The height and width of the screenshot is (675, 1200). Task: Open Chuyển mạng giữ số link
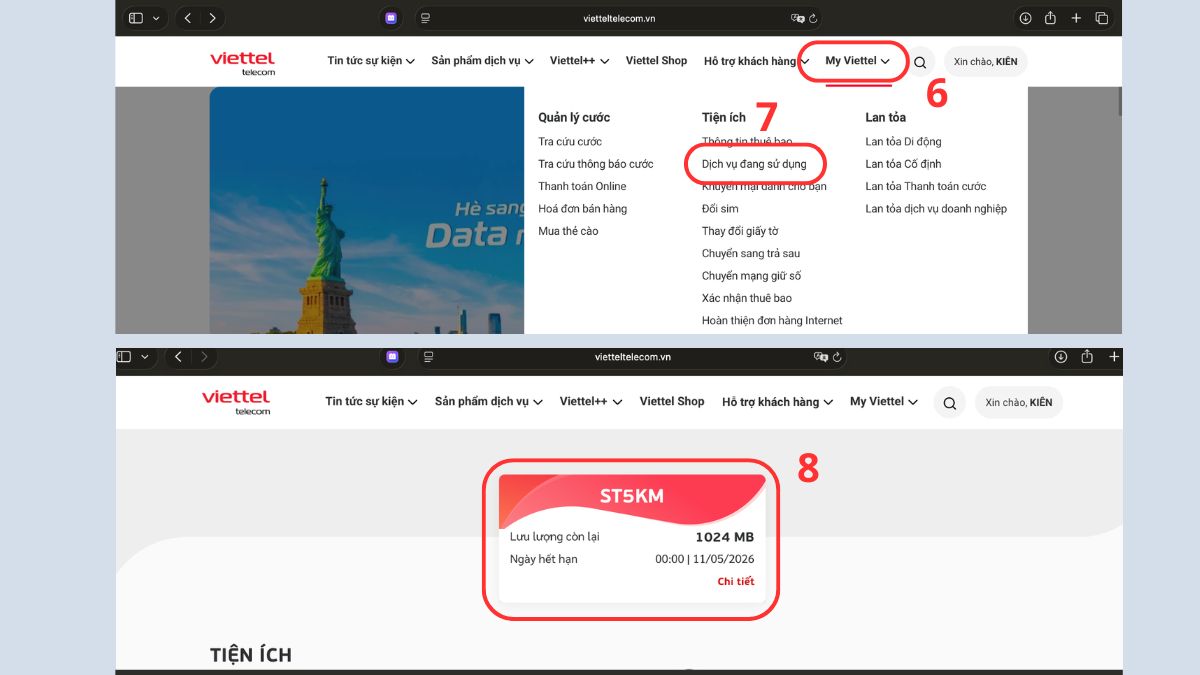coord(752,276)
